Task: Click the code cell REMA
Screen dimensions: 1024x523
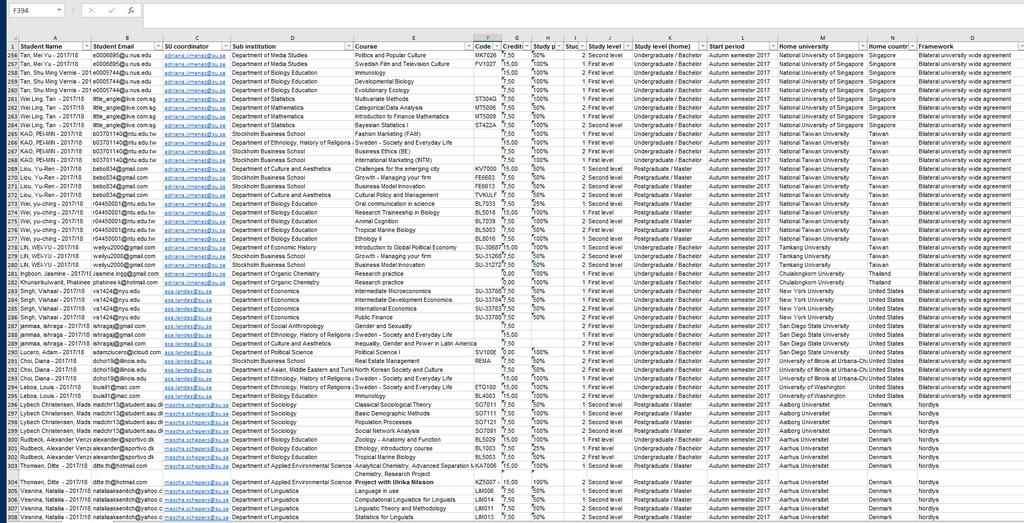Action: click(x=487, y=360)
